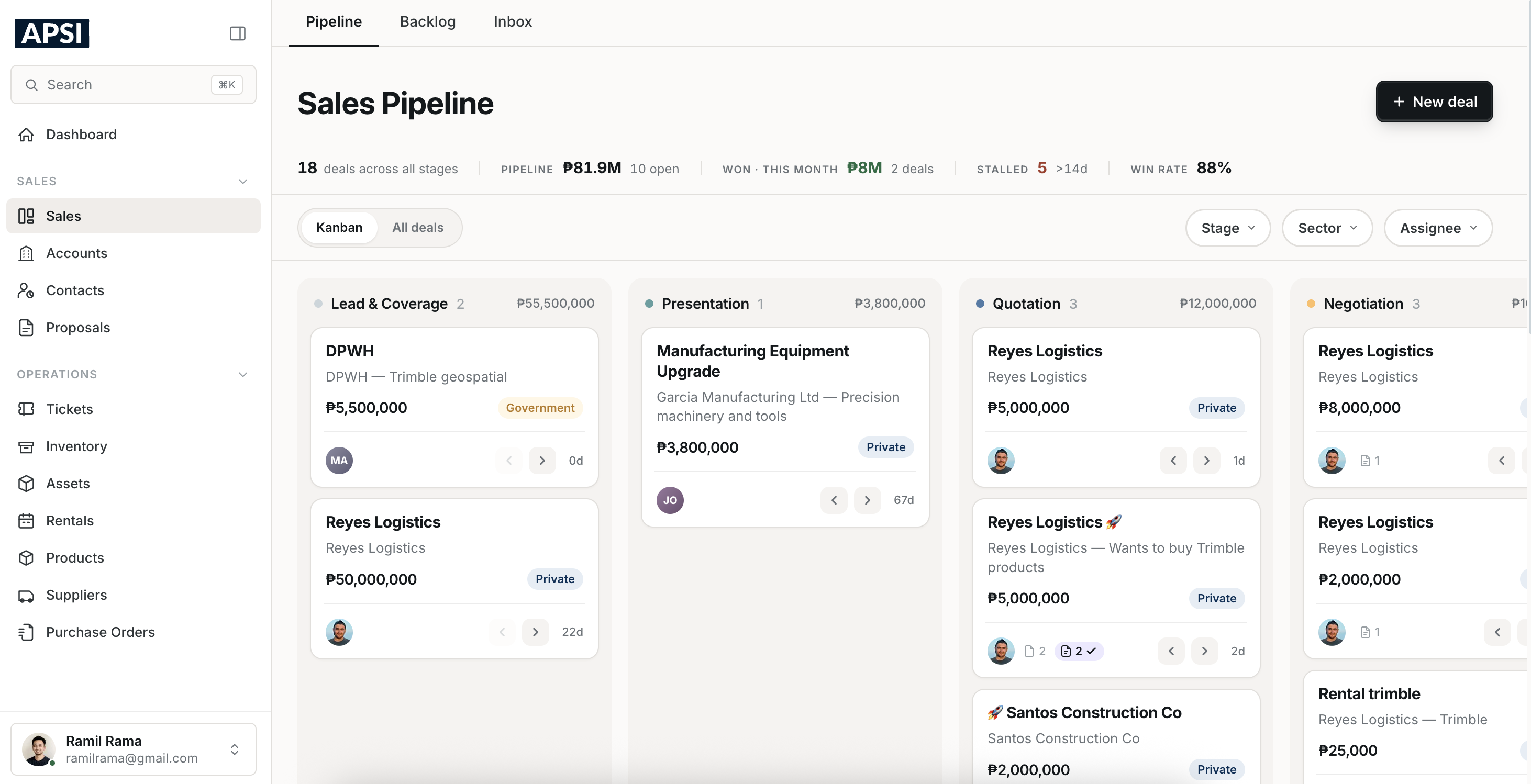Advance Manufacturing Equipment deal forward
1531x784 pixels.
pyautogui.click(x=867, y=500)
